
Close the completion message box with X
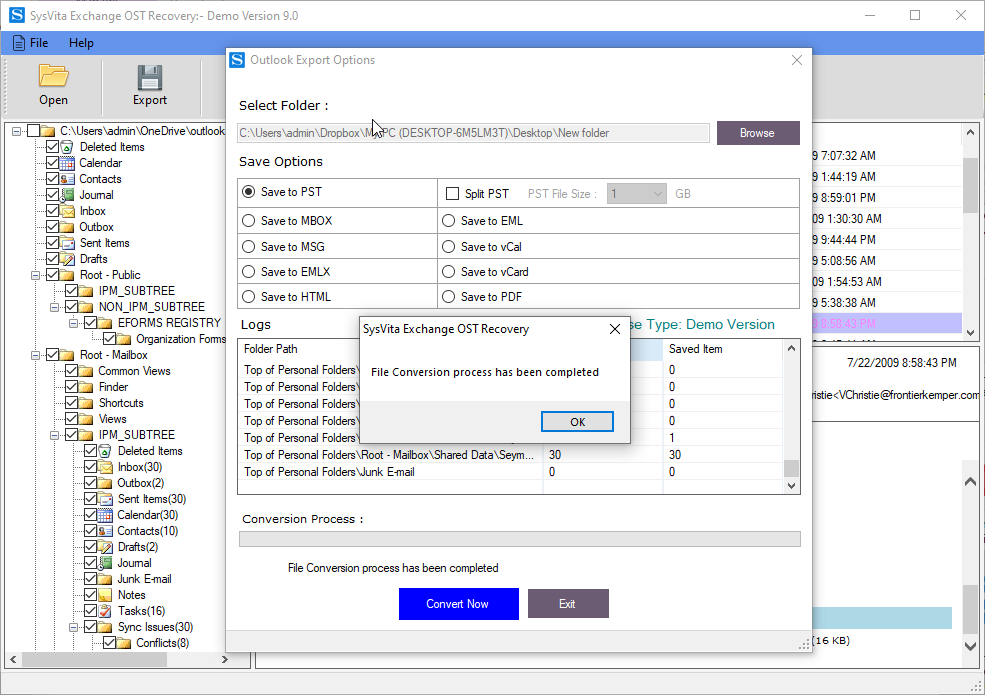tap(615, 329)
